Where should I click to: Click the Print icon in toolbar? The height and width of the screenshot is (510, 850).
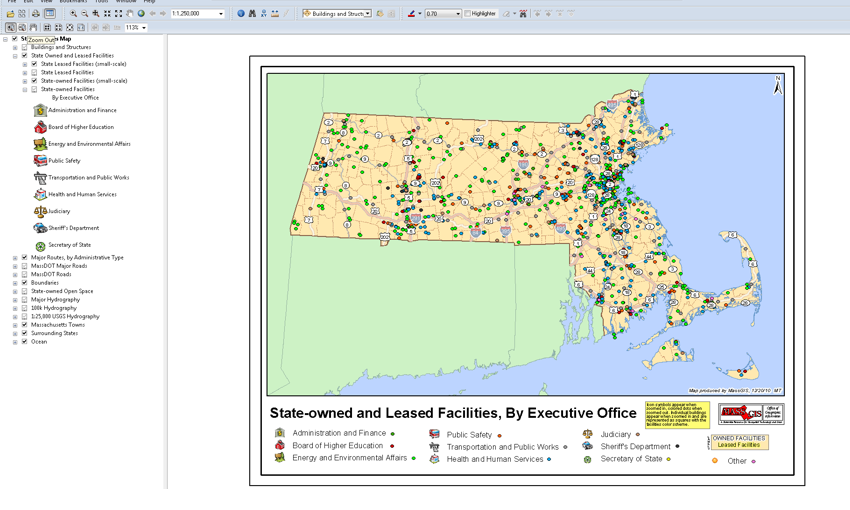tap(35, 14)
